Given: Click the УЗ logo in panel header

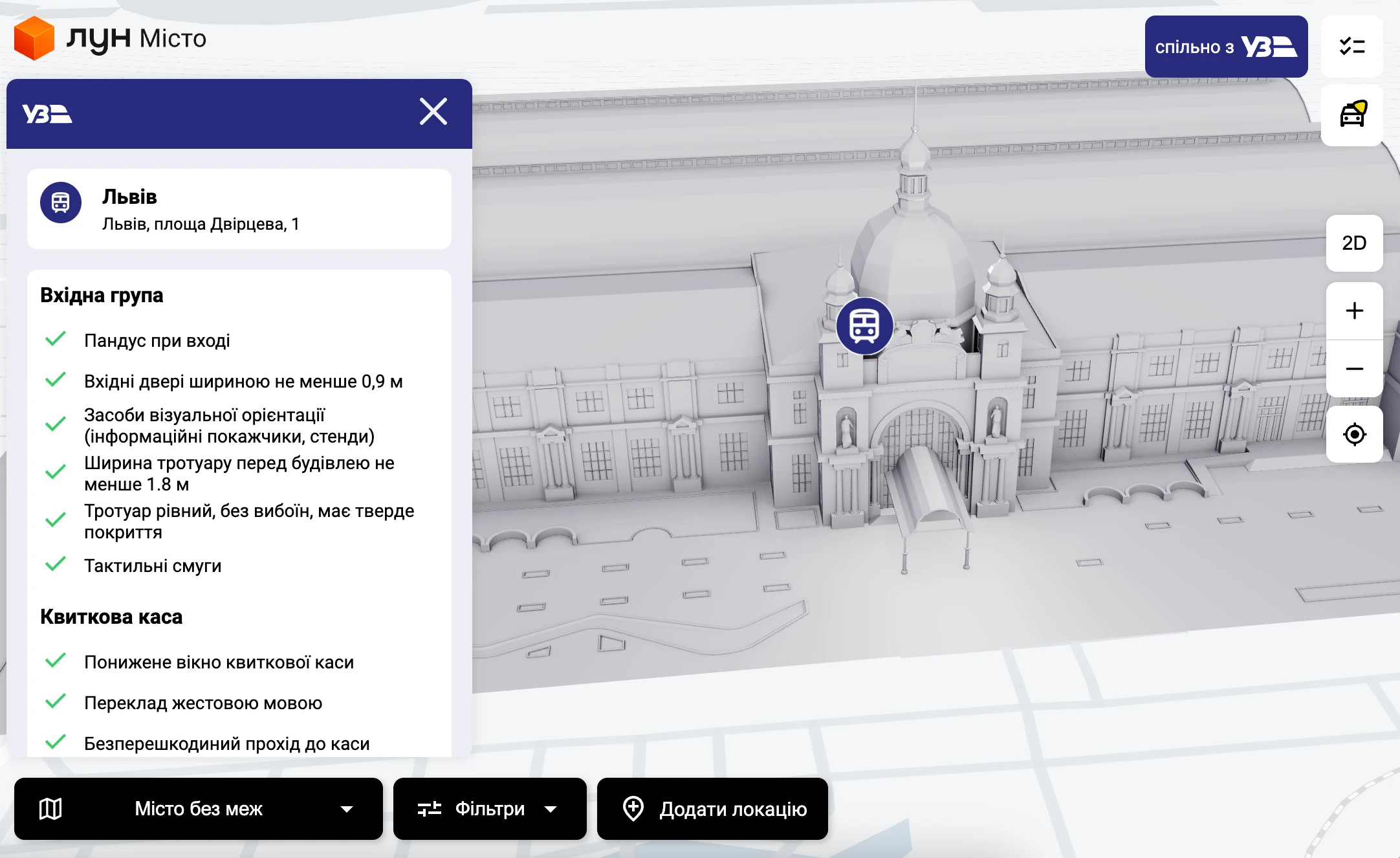Looking at the screenshot, I should coord(47,114).
